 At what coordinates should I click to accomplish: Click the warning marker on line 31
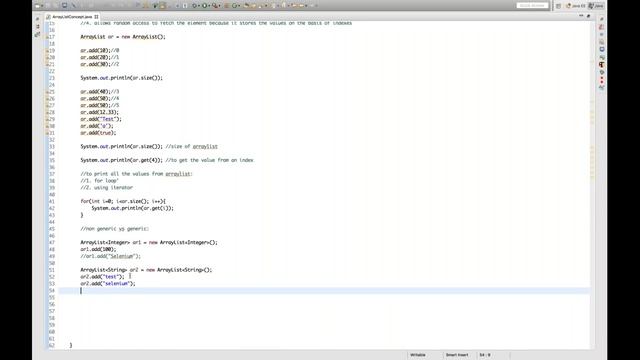(x=47, y=133)
